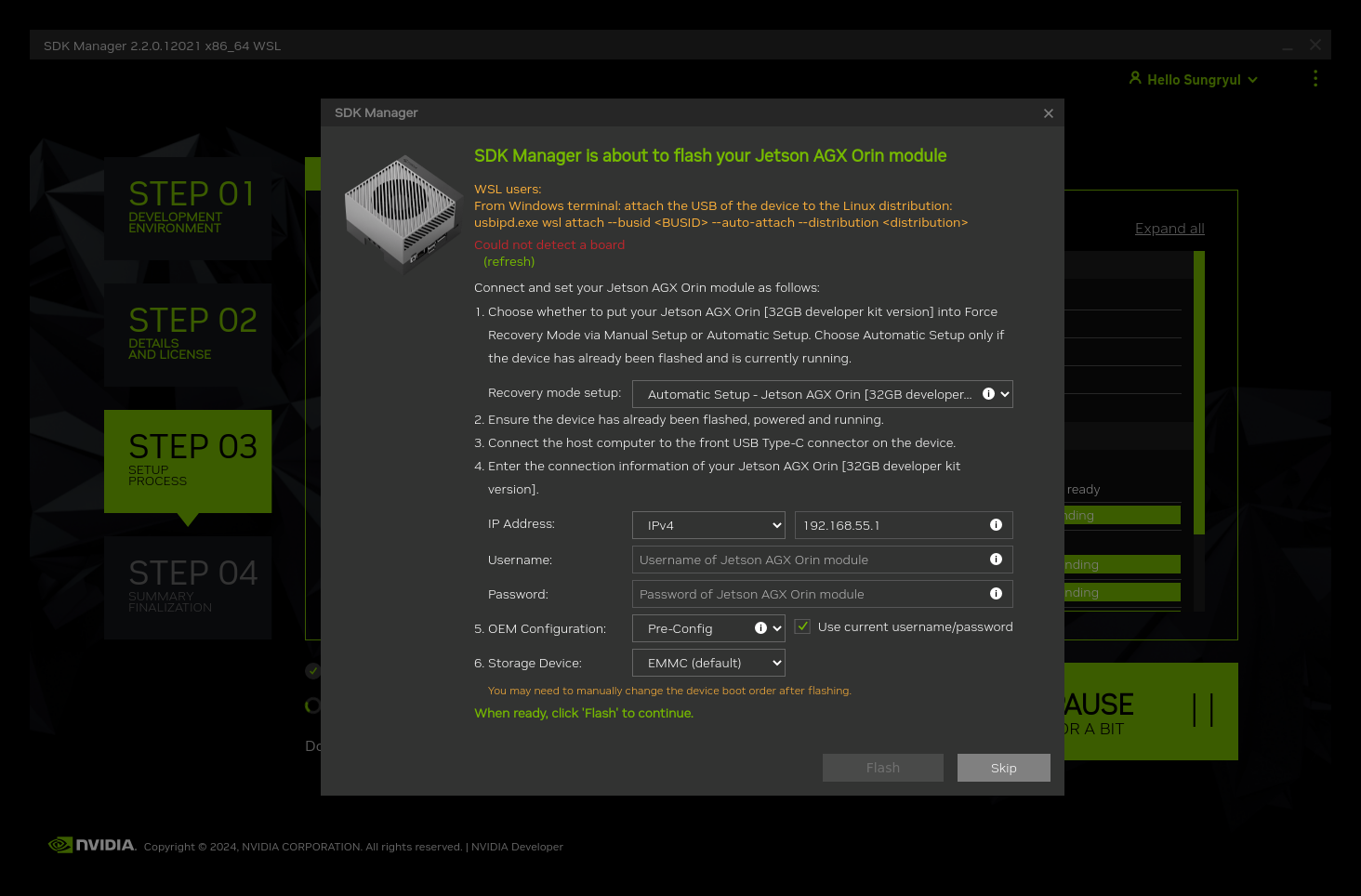Click the NVIDIA Developer footer link
The width and height of the screenshot is (1361, 896).
[x=517, y=847]
